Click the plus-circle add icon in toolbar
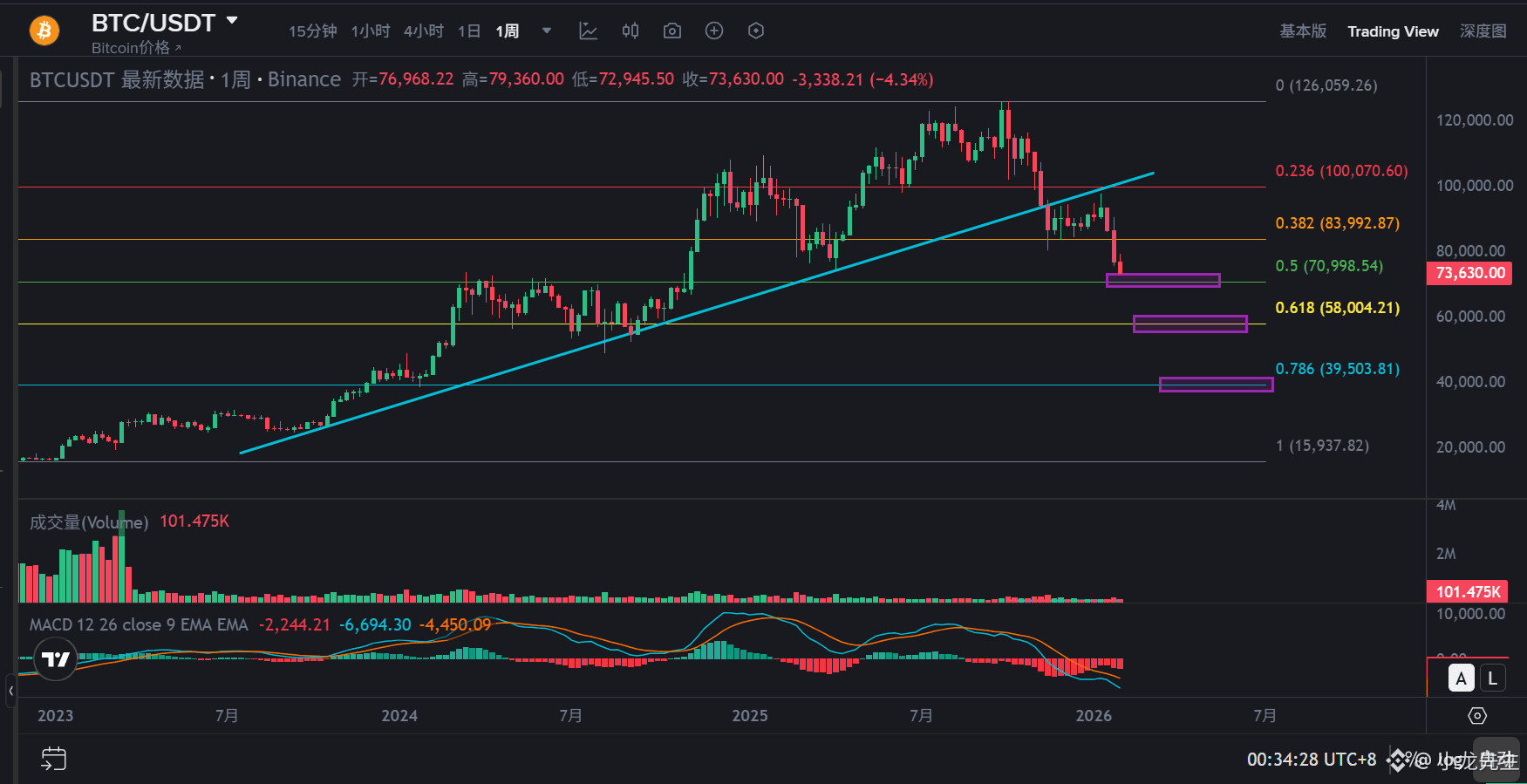Viewport: 1527px width, 784px height. 714,31
